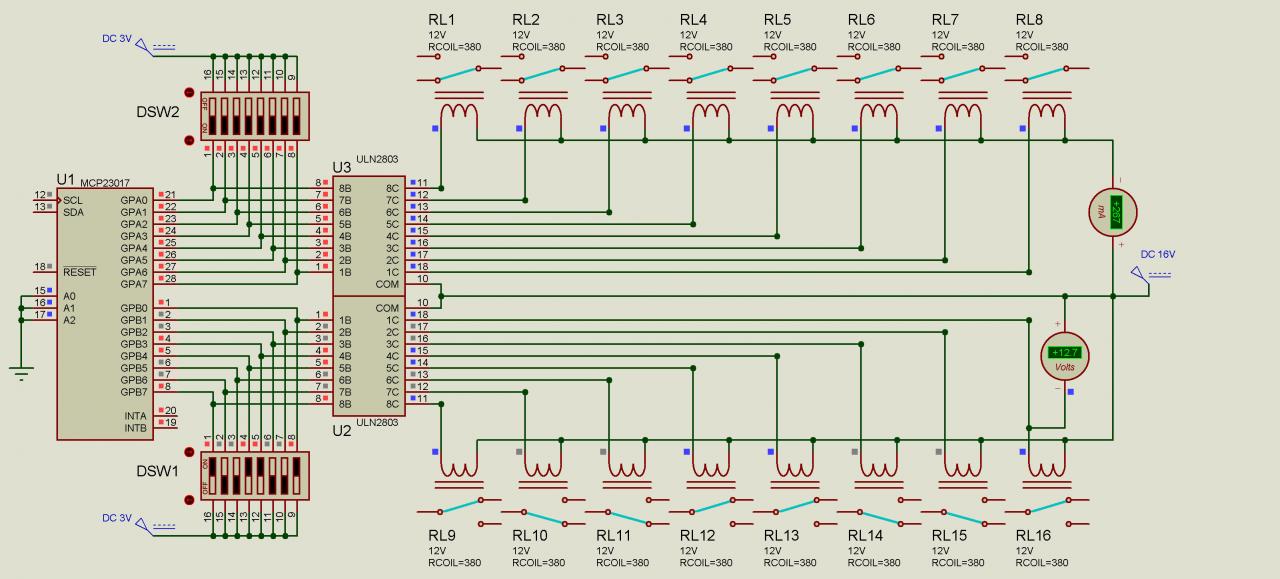Image resolution: width=1280 pixels, height=579 pixels.
Task: Select the RL15 relay coil symbol
Action: 963,468
